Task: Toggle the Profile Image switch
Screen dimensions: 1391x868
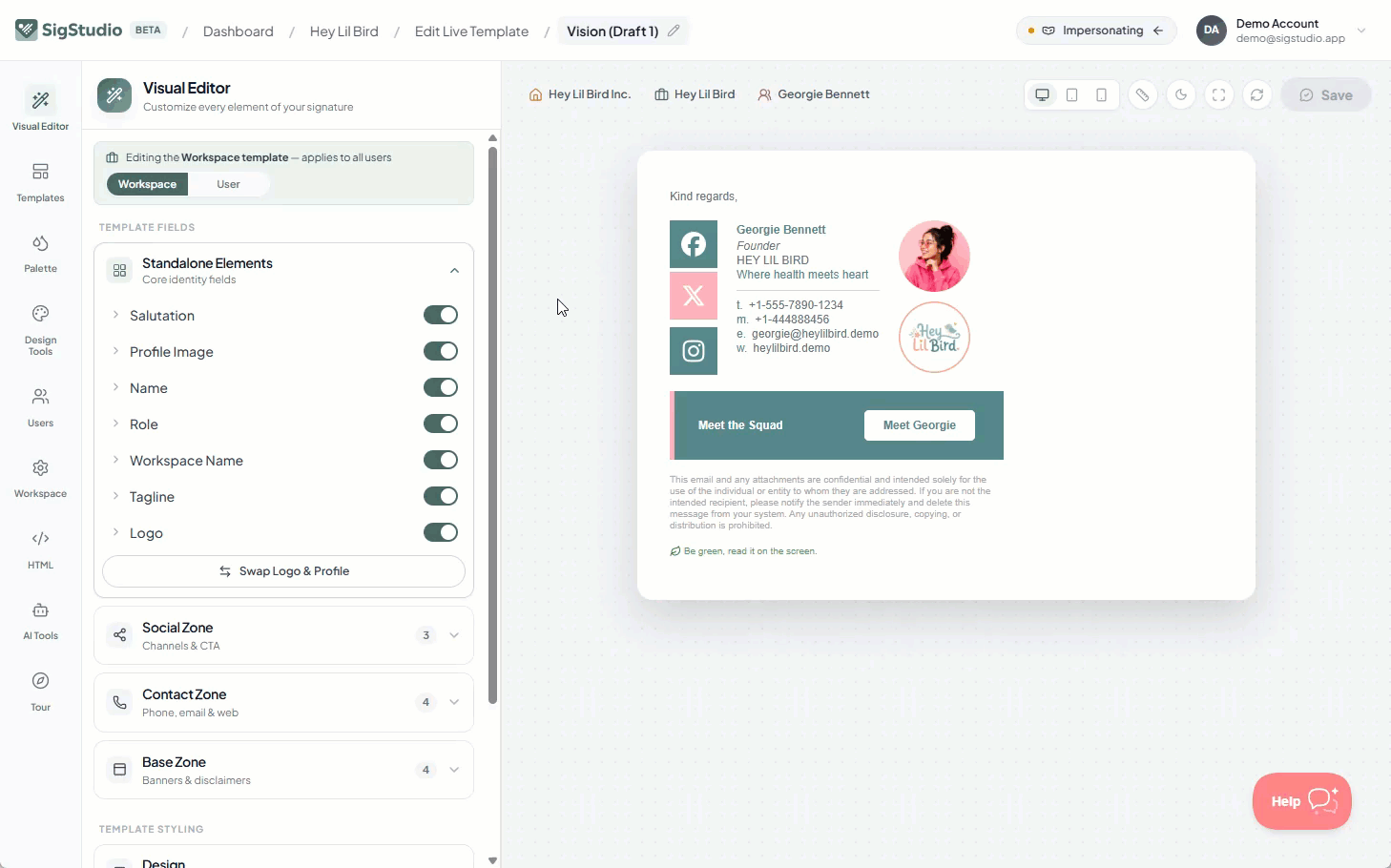Action: point(441,351)
